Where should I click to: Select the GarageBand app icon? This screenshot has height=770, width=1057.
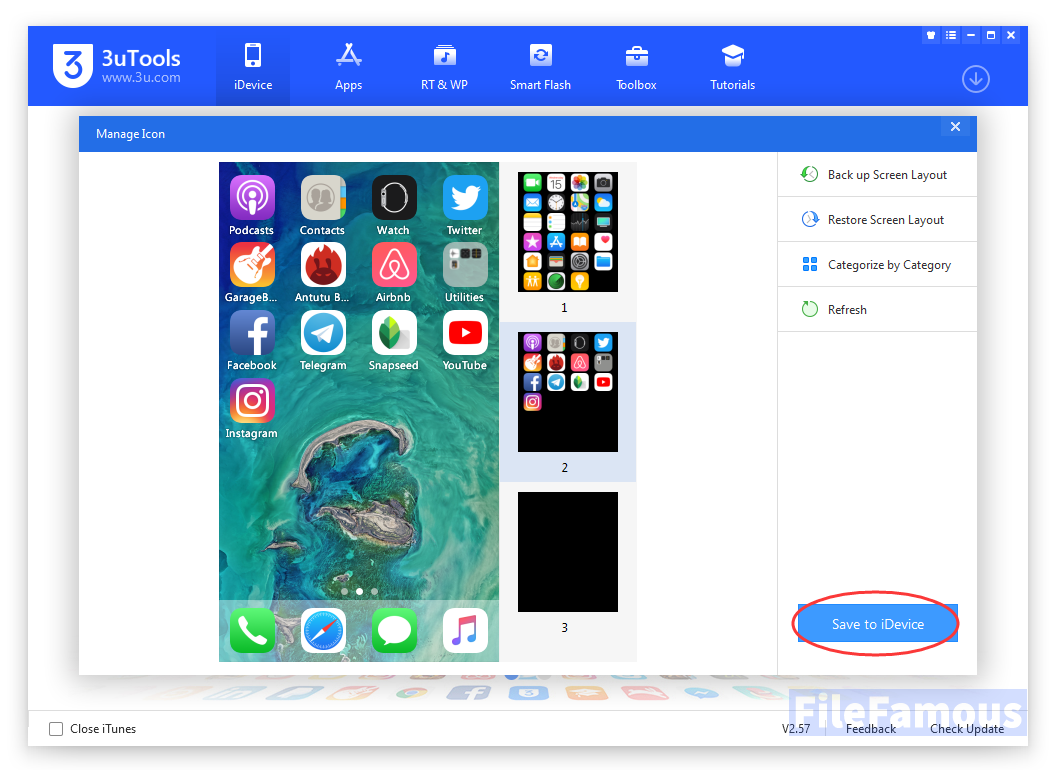[x=252, y=265]
